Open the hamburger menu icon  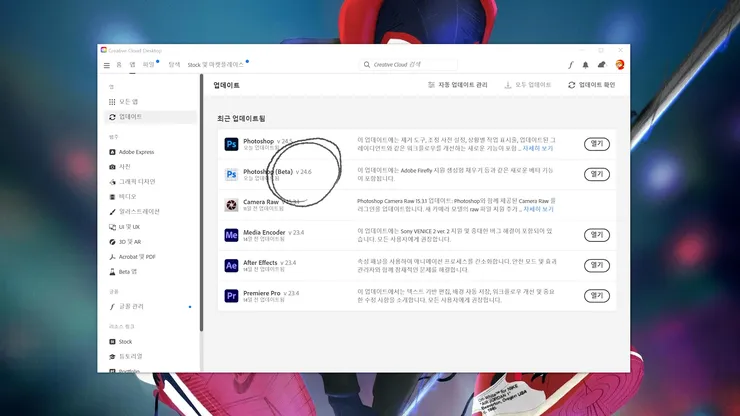tap(107, 65)
